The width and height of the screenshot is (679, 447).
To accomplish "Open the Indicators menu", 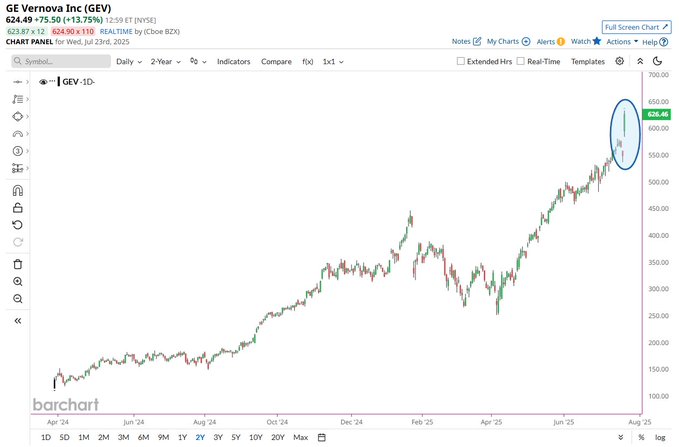I will (233, 62).
